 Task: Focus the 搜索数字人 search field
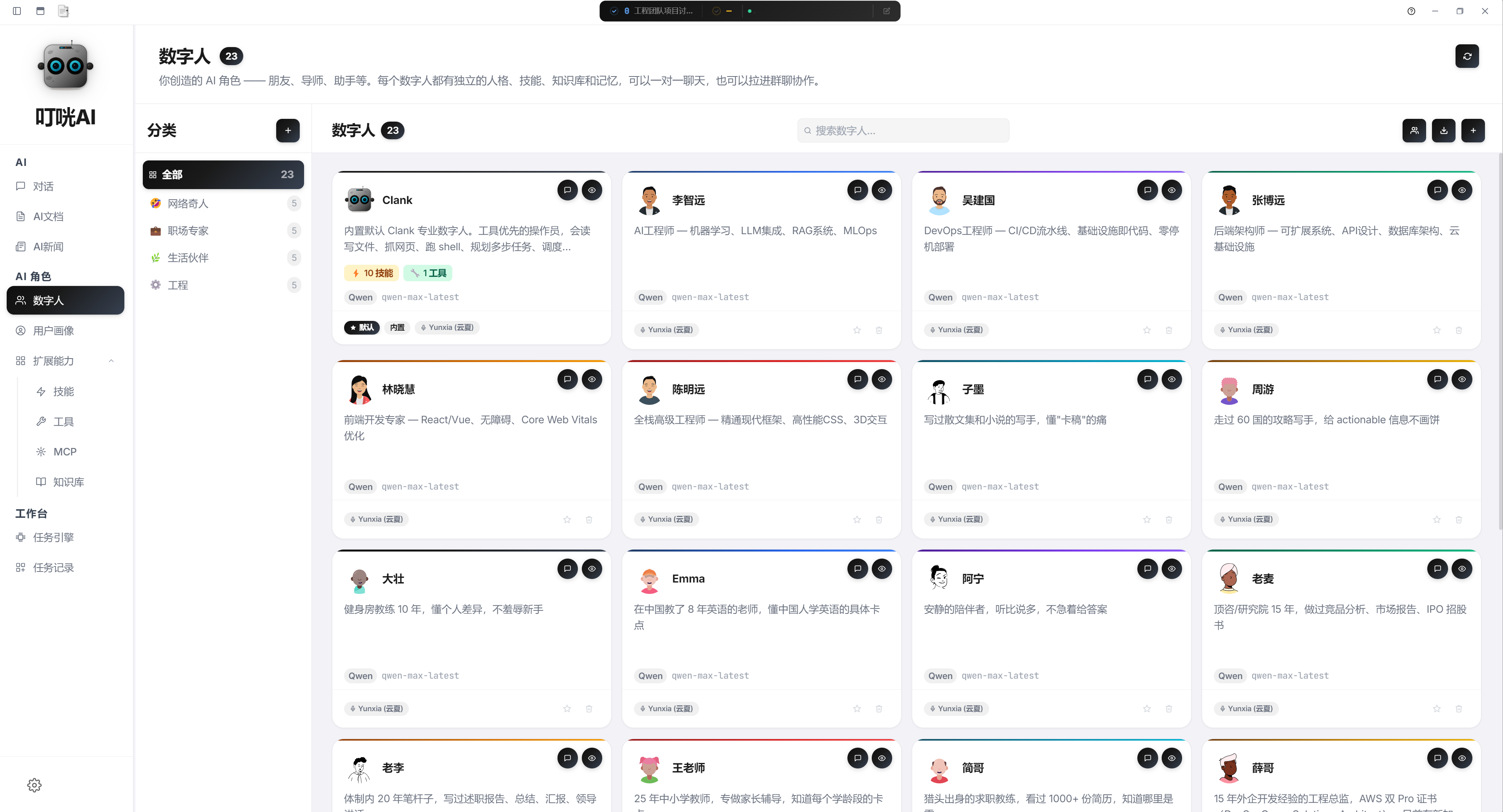click(x=903, y=131)
